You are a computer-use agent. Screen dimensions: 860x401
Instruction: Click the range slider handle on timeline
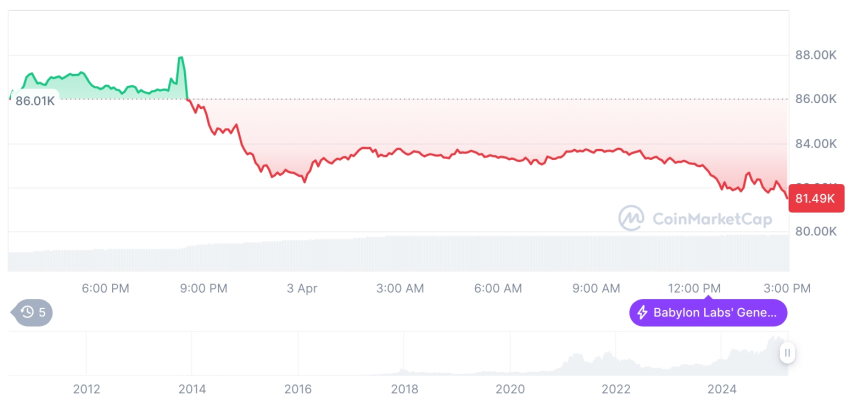[788, 352]
